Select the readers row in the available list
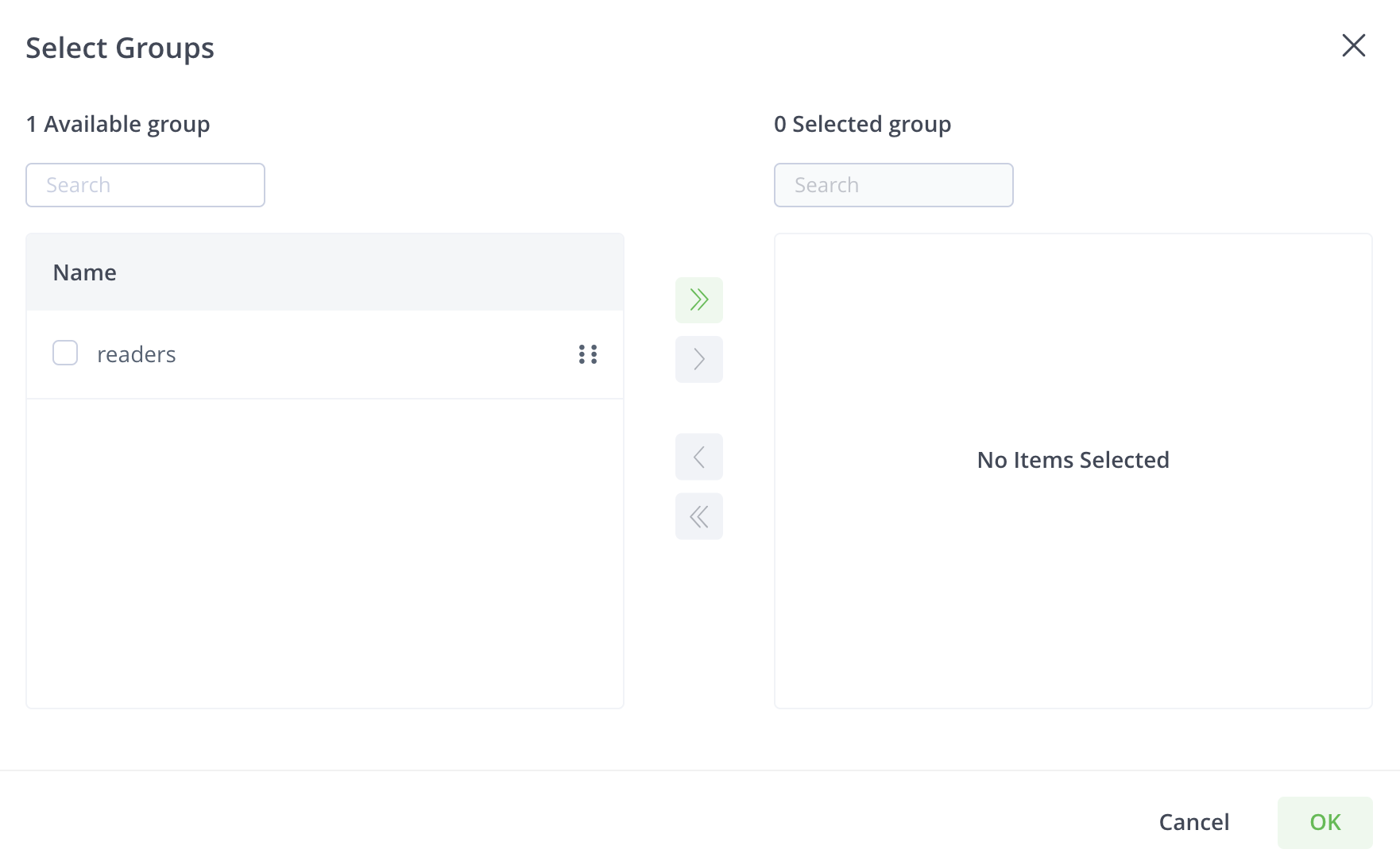Image resolution: width=1400 pixels, height=861 pixels. coord(238,354)
